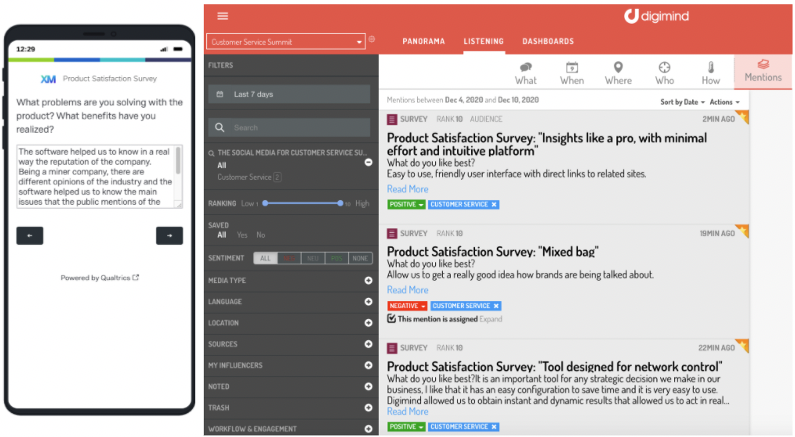Click the Ranking Low to High slider

pyautogui.click(x=305, y=203)
